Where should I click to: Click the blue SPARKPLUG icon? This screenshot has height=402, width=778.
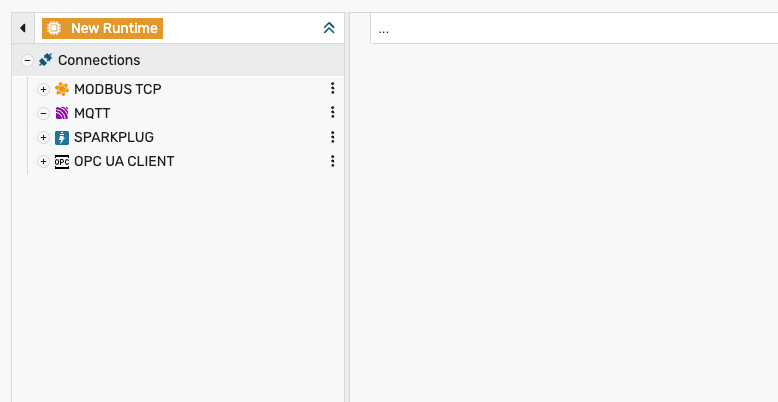click(62, 137)
